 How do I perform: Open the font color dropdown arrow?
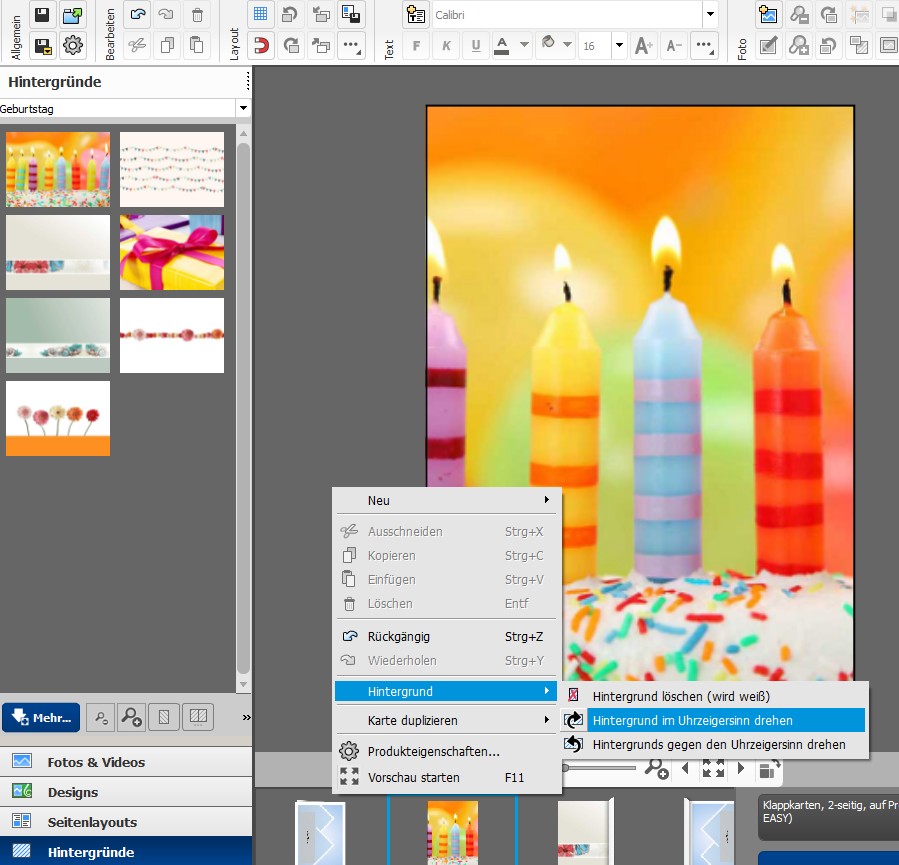coord(525,45)
